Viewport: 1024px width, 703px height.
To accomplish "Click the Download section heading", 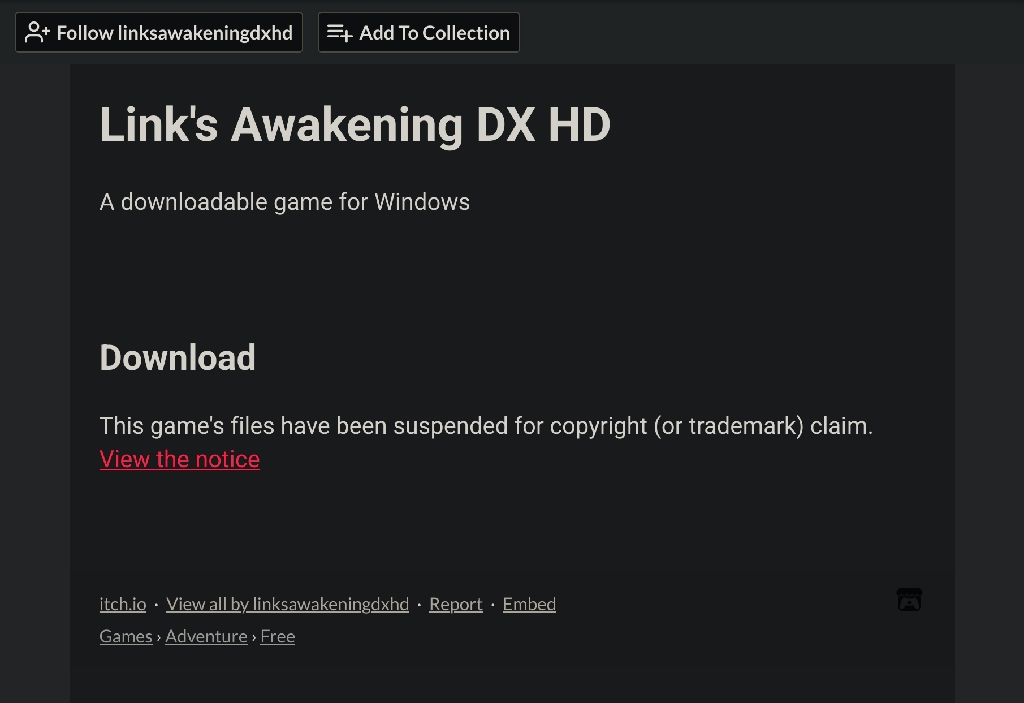I will 178,357.
